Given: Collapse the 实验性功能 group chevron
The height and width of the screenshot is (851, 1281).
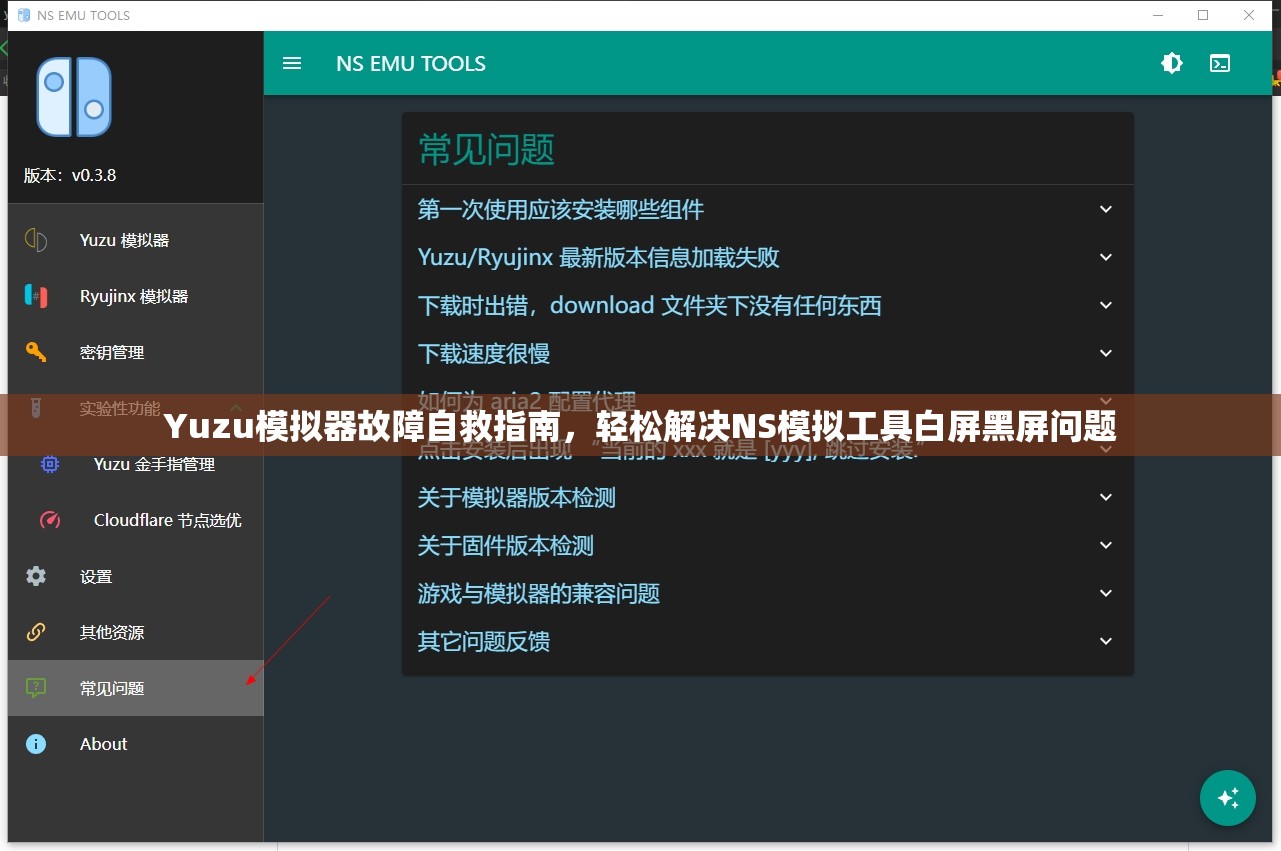Looking at the screenshot, I should point(236,408).
